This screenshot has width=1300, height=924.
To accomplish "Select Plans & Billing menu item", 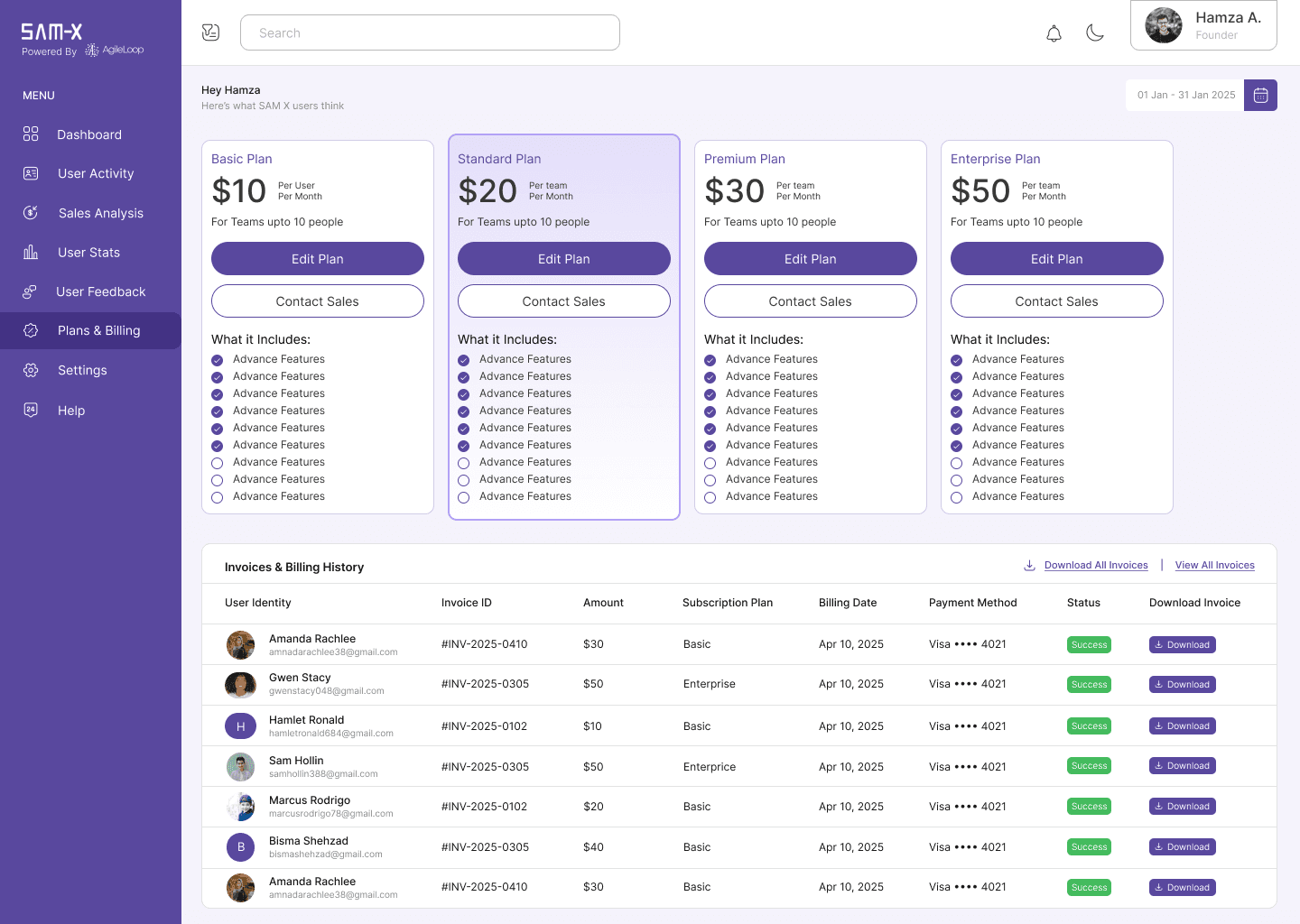I will [x=90, y=330].
